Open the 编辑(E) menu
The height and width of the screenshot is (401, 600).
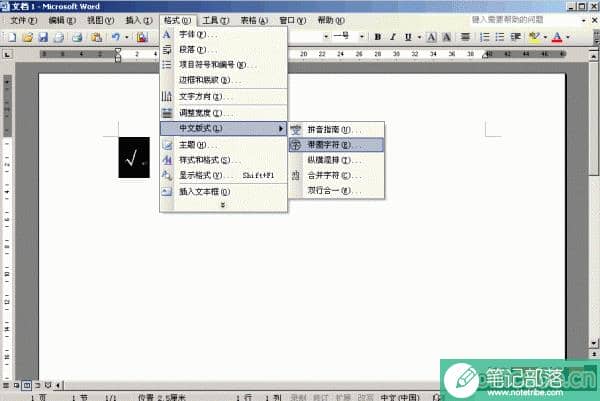click(x=62, y=20)
